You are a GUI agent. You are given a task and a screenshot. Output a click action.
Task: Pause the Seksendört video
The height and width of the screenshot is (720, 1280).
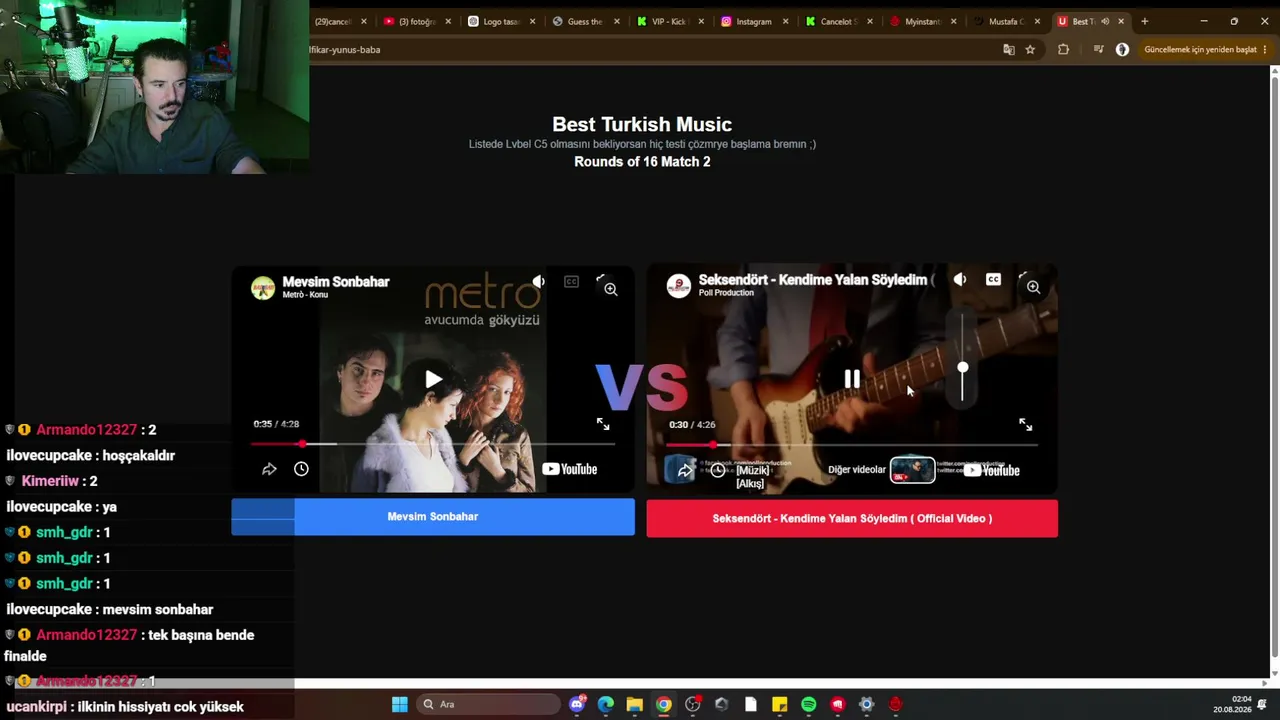tap(852, 379)
